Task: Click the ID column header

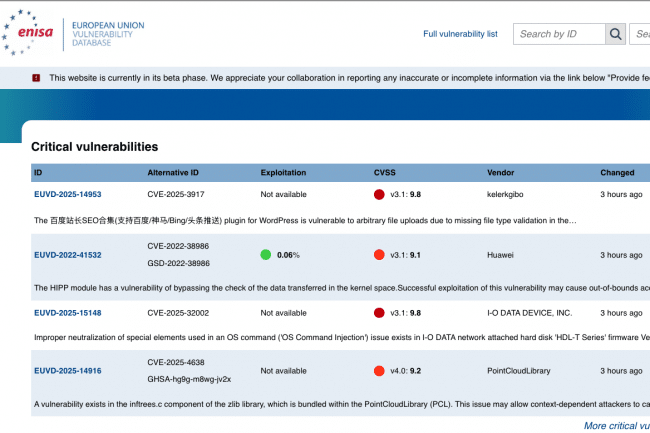Action: click(38, 173)
